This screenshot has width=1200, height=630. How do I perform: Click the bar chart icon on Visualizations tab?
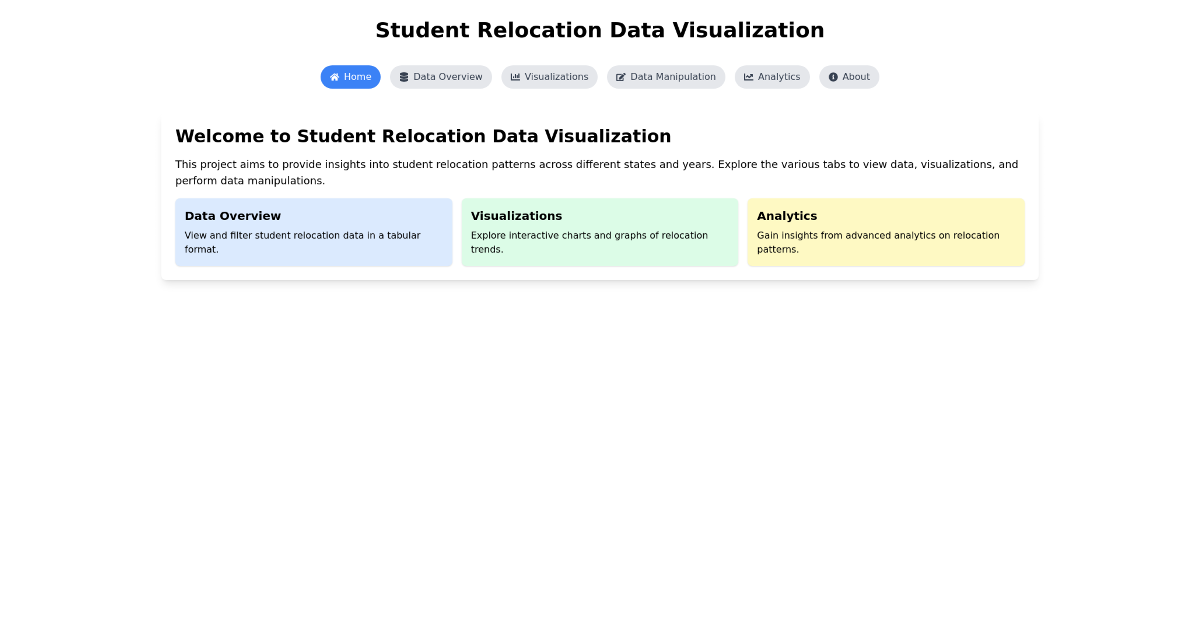(x=514, y=77)
